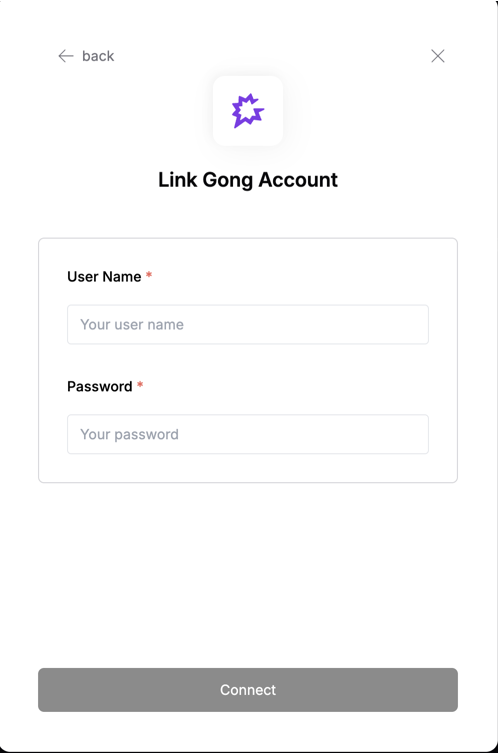Focus the "Your user name" input box
498x753 pixels.
click(248, 325)
